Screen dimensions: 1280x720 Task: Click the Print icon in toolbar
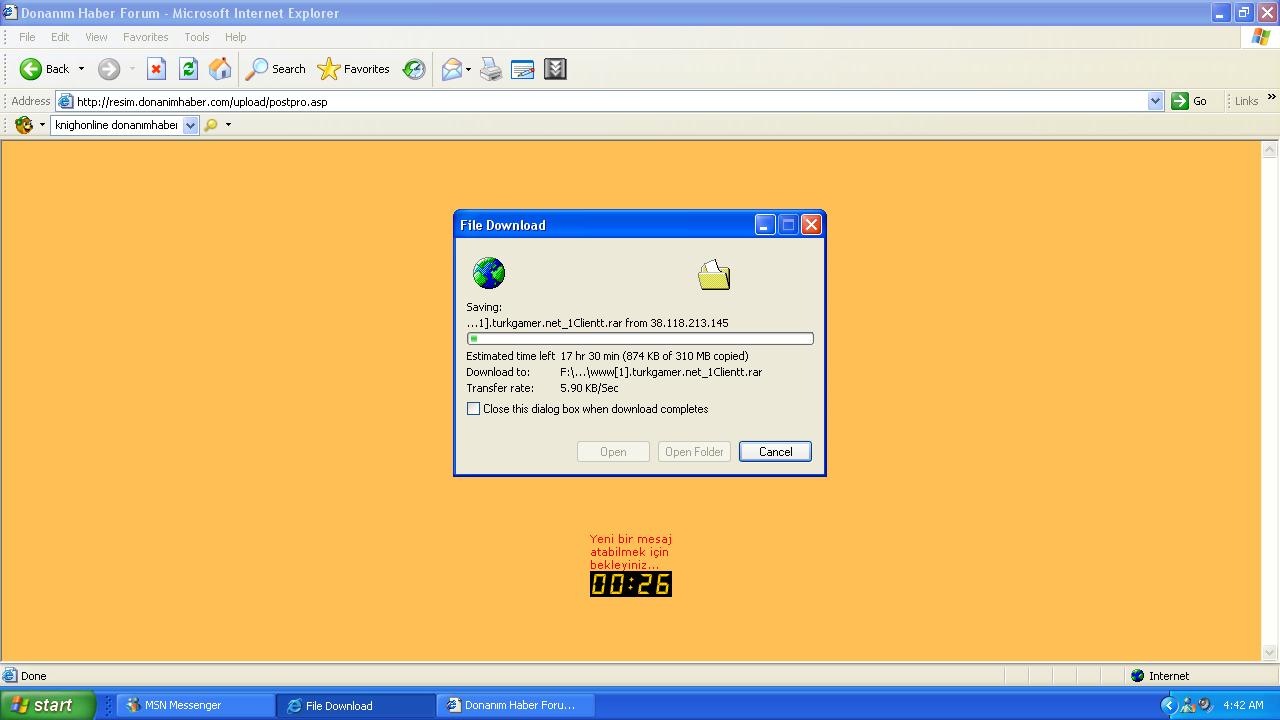[491, 69]
